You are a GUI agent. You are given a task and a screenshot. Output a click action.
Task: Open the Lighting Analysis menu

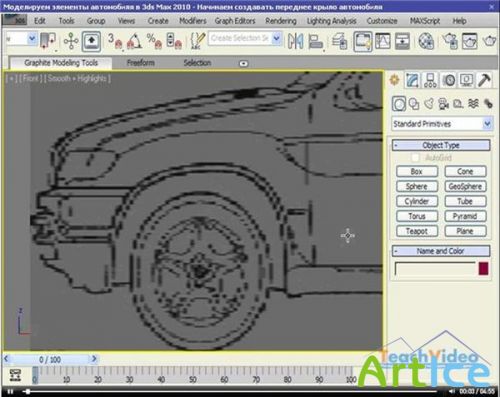[x=331, y=21]
